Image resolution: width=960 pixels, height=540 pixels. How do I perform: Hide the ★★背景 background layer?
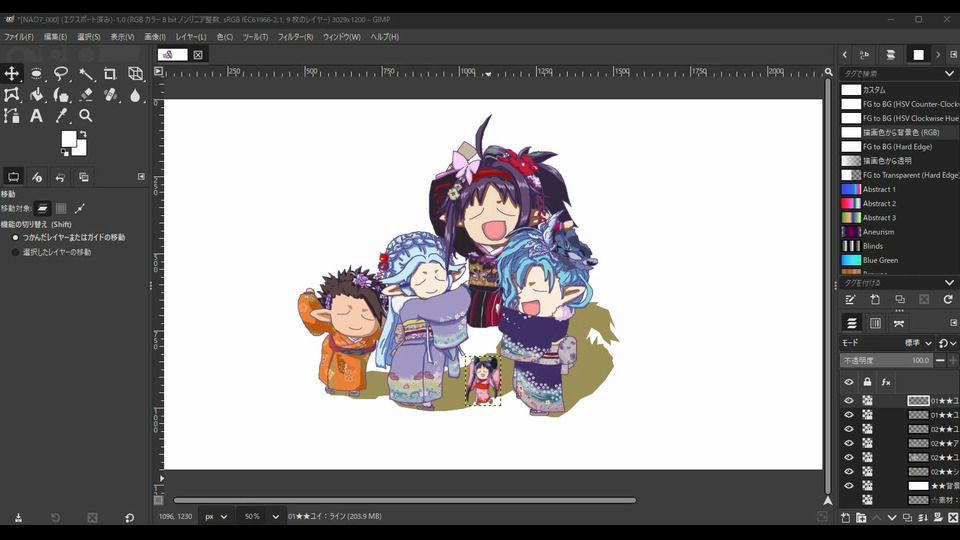(849, 486)
